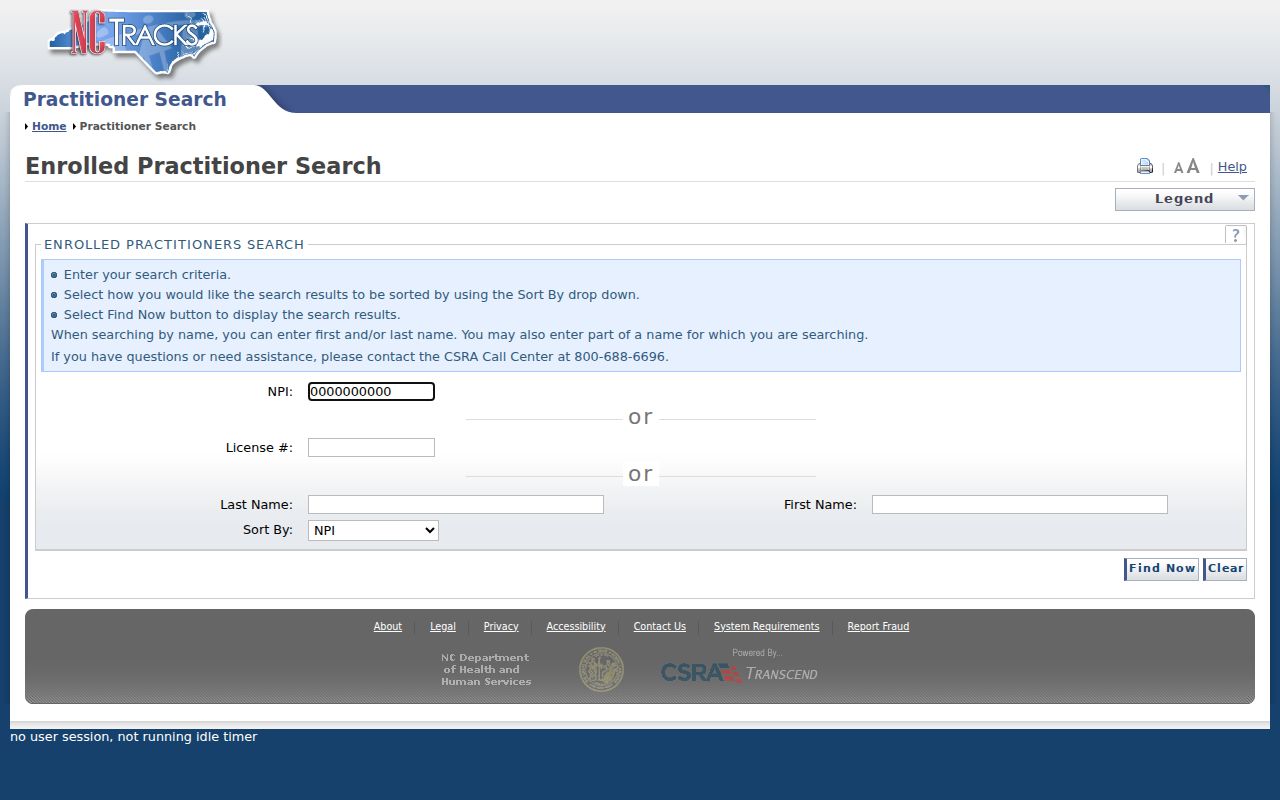The width and height of the screenshot is (1280, 800).
Task: Open the Contact Us footer link
Action: 660,627
